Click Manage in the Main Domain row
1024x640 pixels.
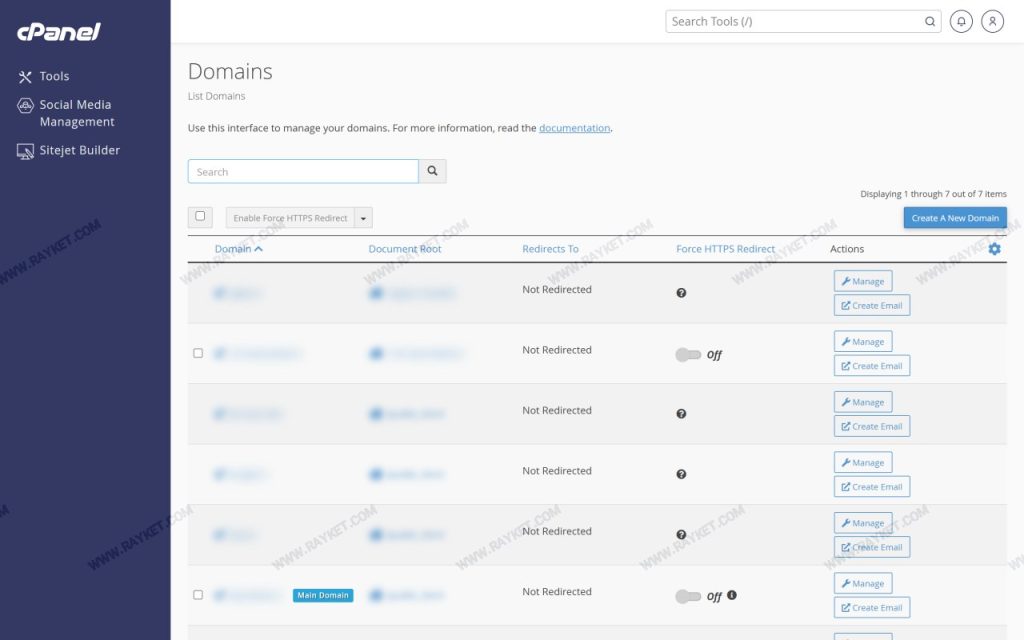[x=863, y=583]
